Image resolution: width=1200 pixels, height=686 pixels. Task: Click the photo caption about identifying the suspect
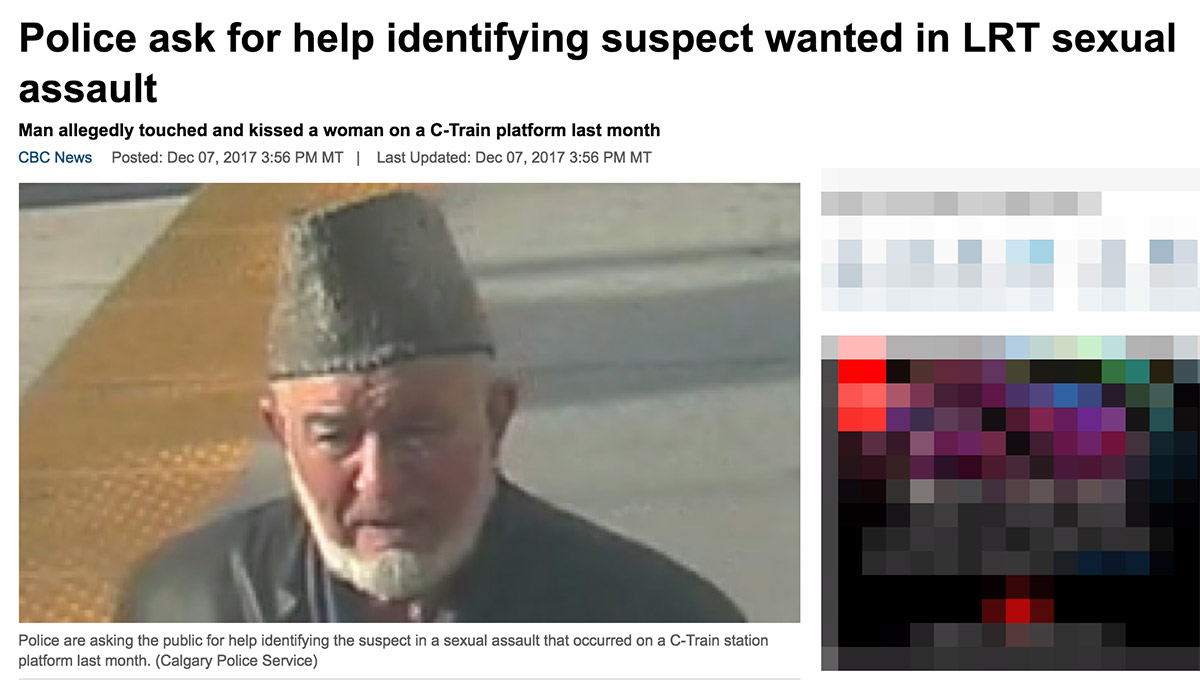(x=394, y=650)
